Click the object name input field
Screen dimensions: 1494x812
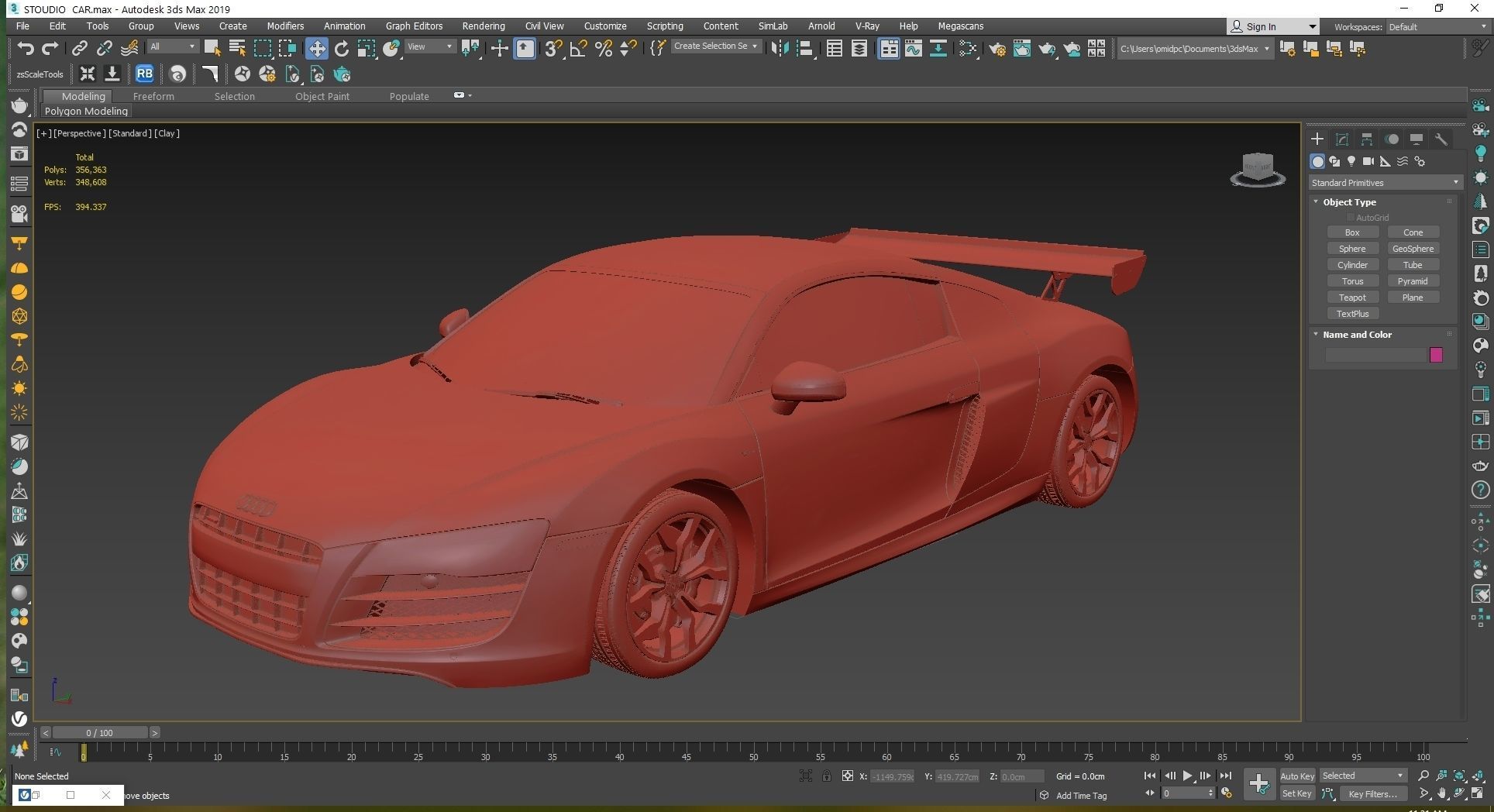pos(1375,355)
